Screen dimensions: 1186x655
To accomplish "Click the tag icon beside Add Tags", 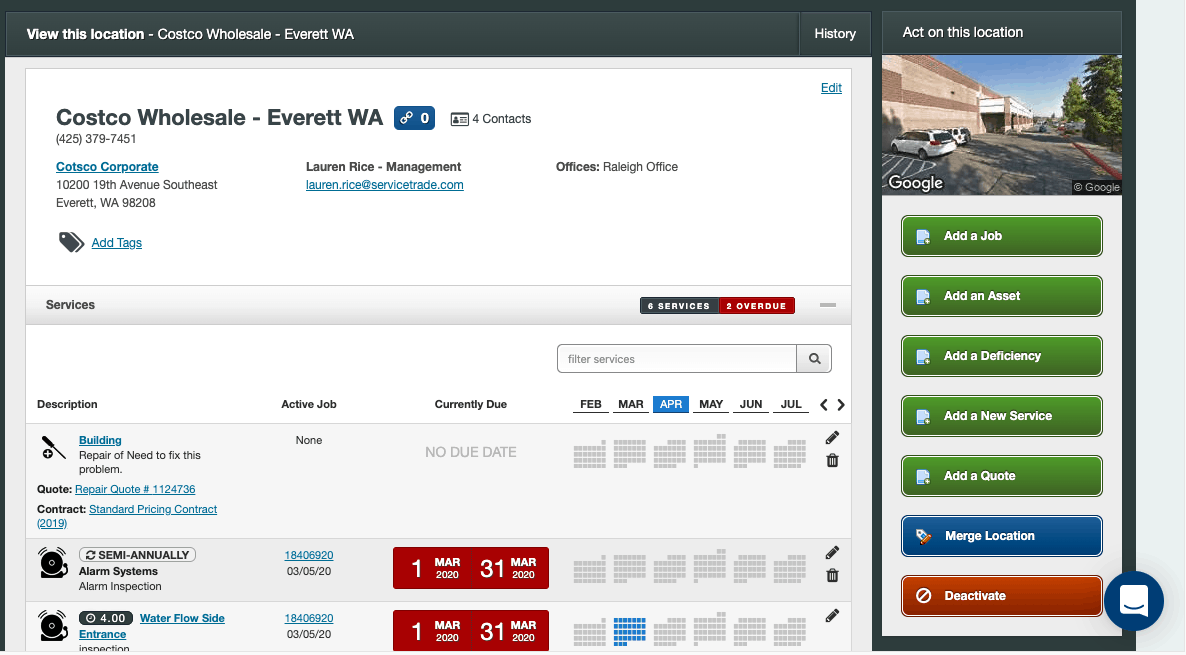I will point(71,242).
